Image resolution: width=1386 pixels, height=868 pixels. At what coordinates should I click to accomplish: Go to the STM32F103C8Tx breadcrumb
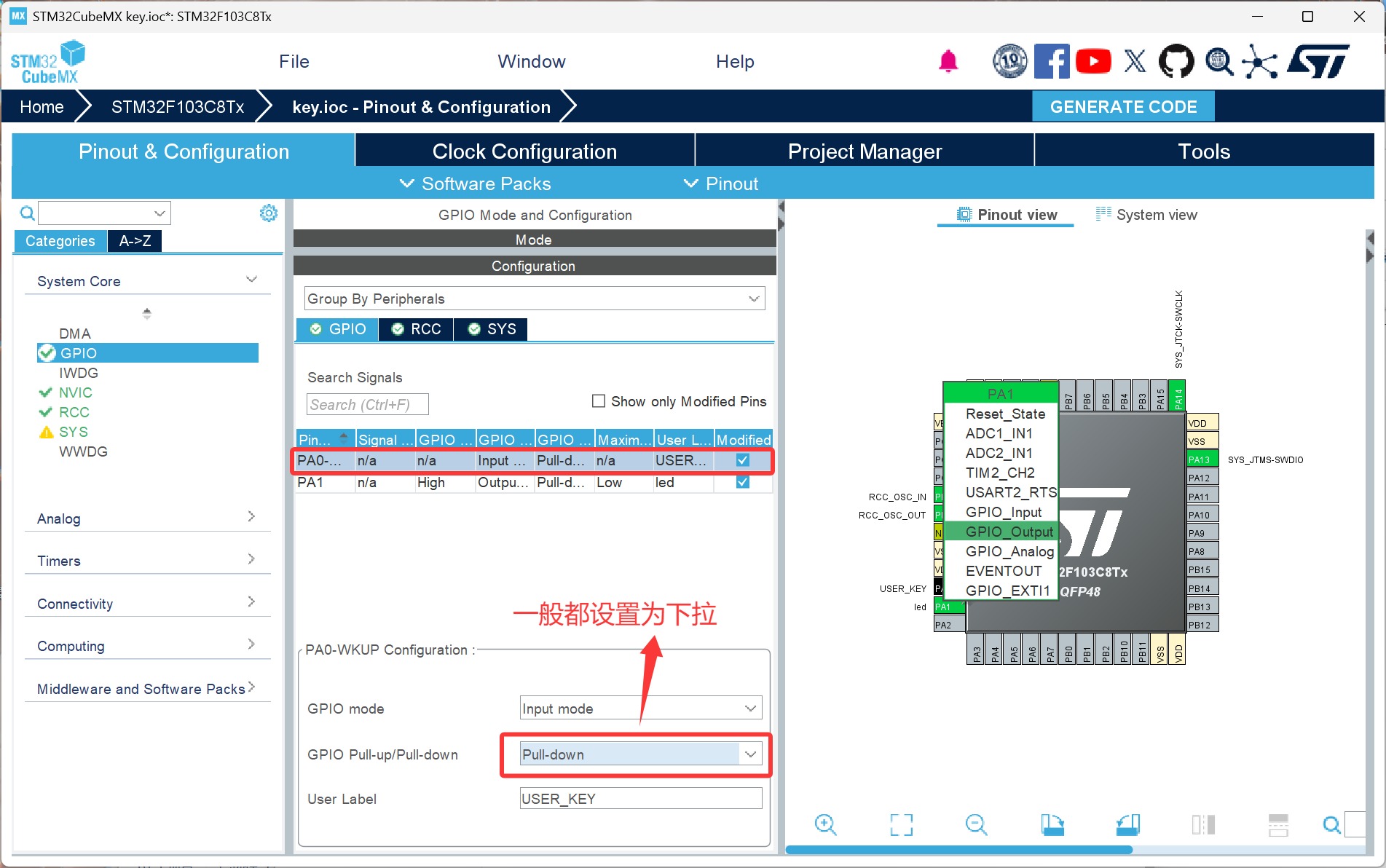[x=178, y=107]
